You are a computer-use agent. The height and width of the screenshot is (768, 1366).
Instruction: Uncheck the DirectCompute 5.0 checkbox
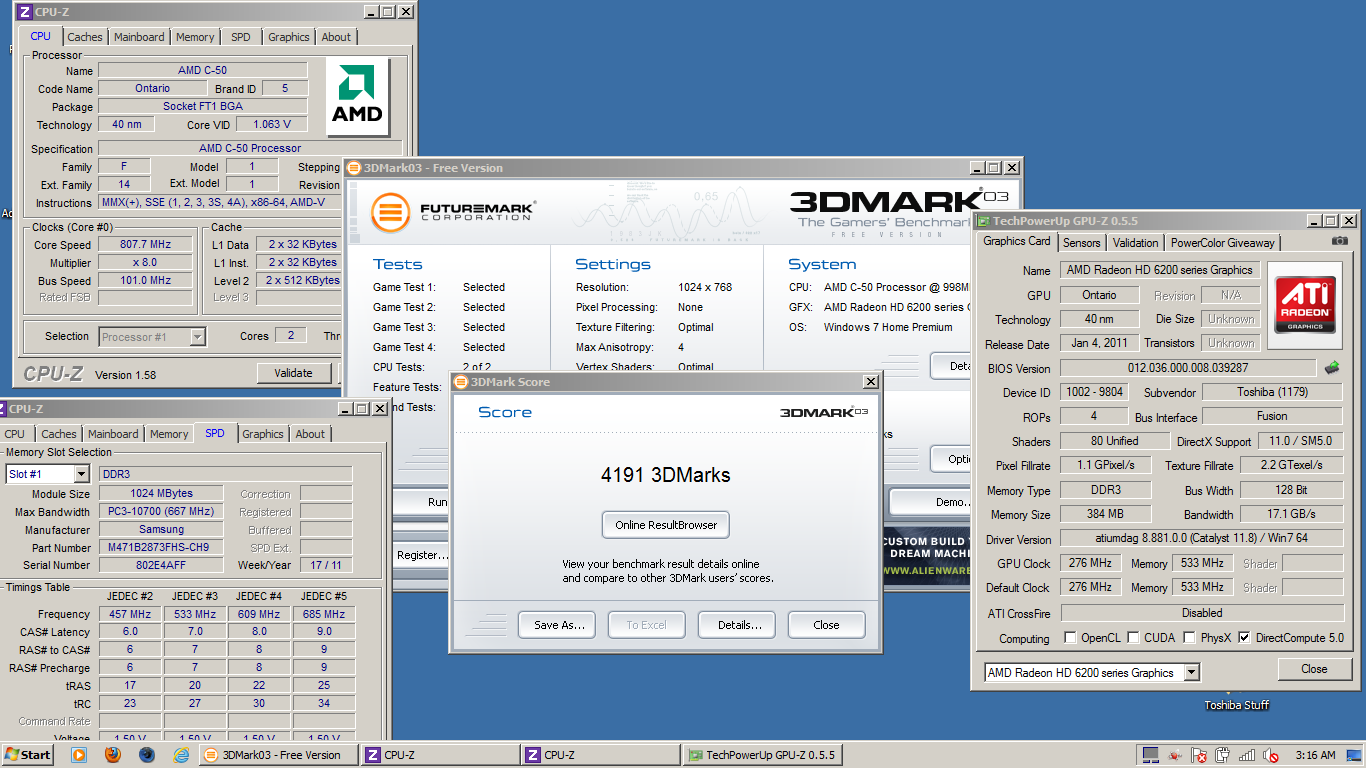[x=1244, y=638]
